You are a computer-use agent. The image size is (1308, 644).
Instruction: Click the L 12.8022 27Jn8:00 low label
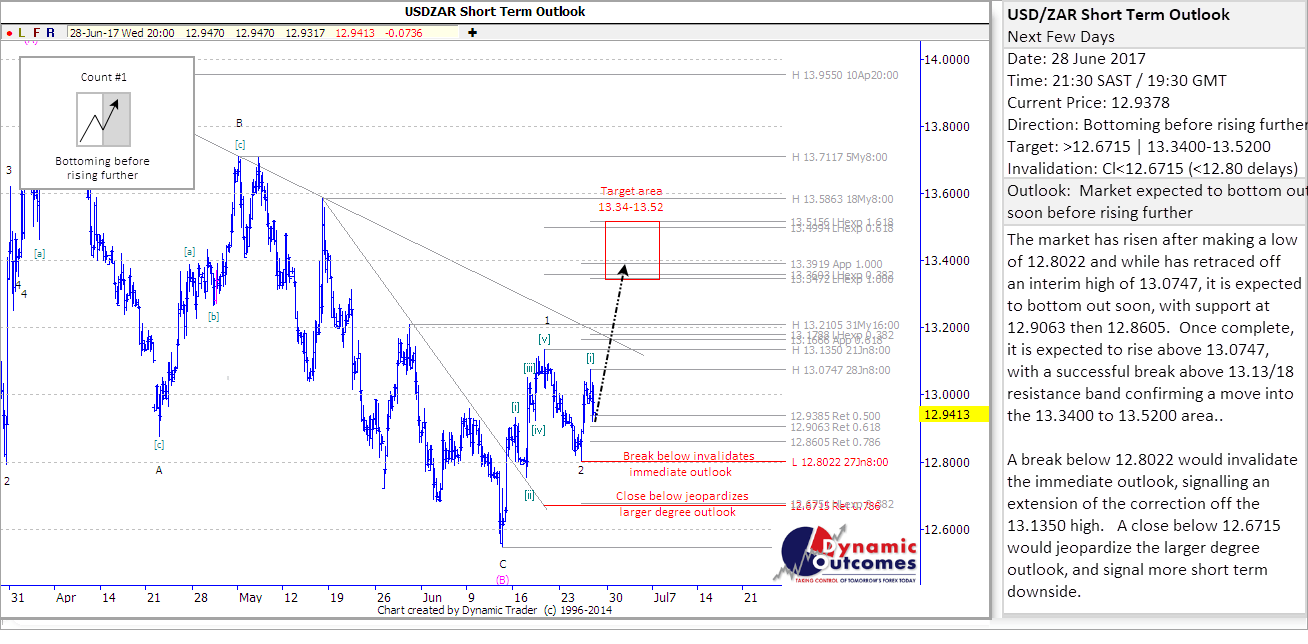tap(840, 462)
